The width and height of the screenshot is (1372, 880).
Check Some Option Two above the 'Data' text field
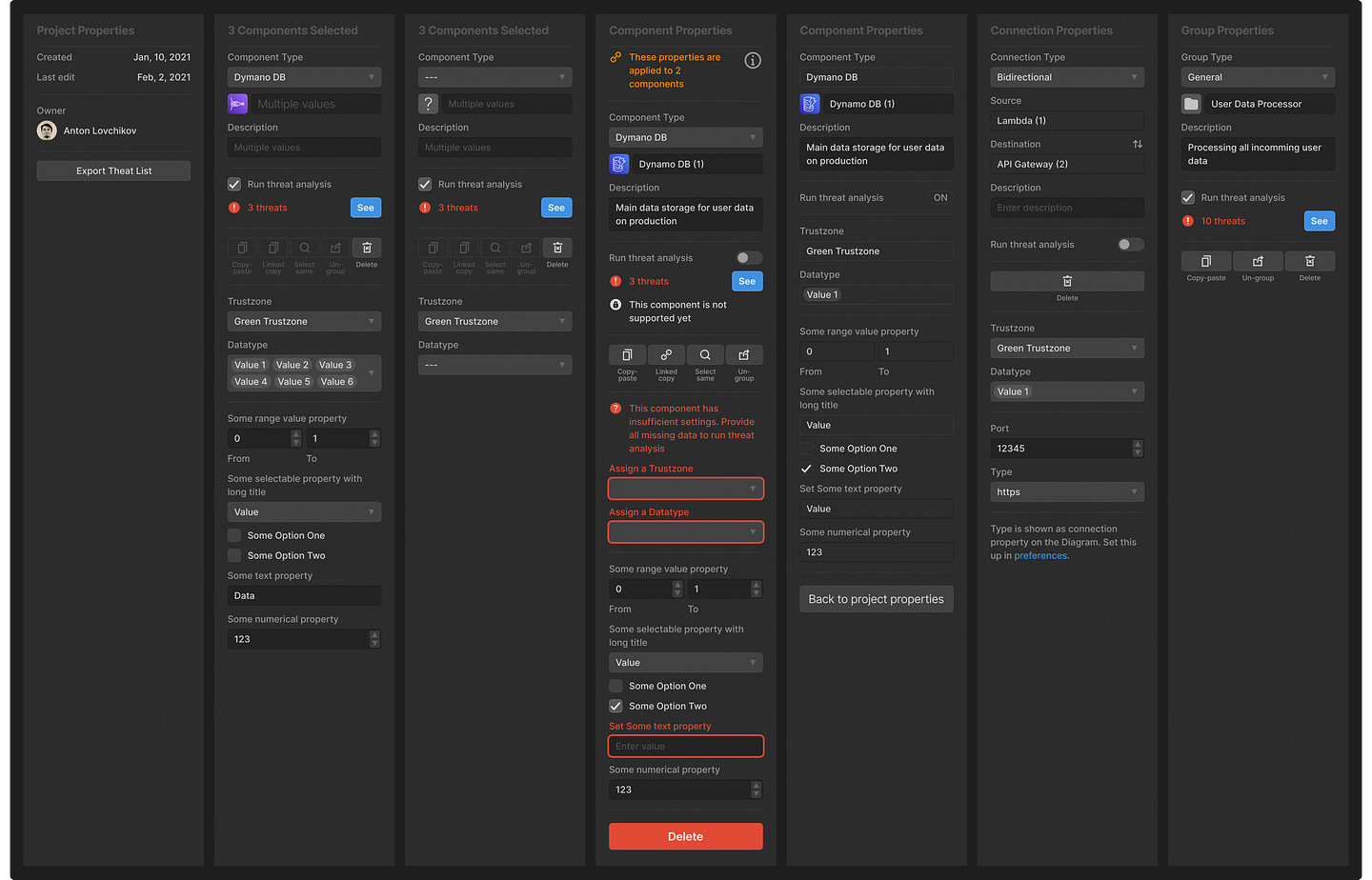(x=234, y=555)
